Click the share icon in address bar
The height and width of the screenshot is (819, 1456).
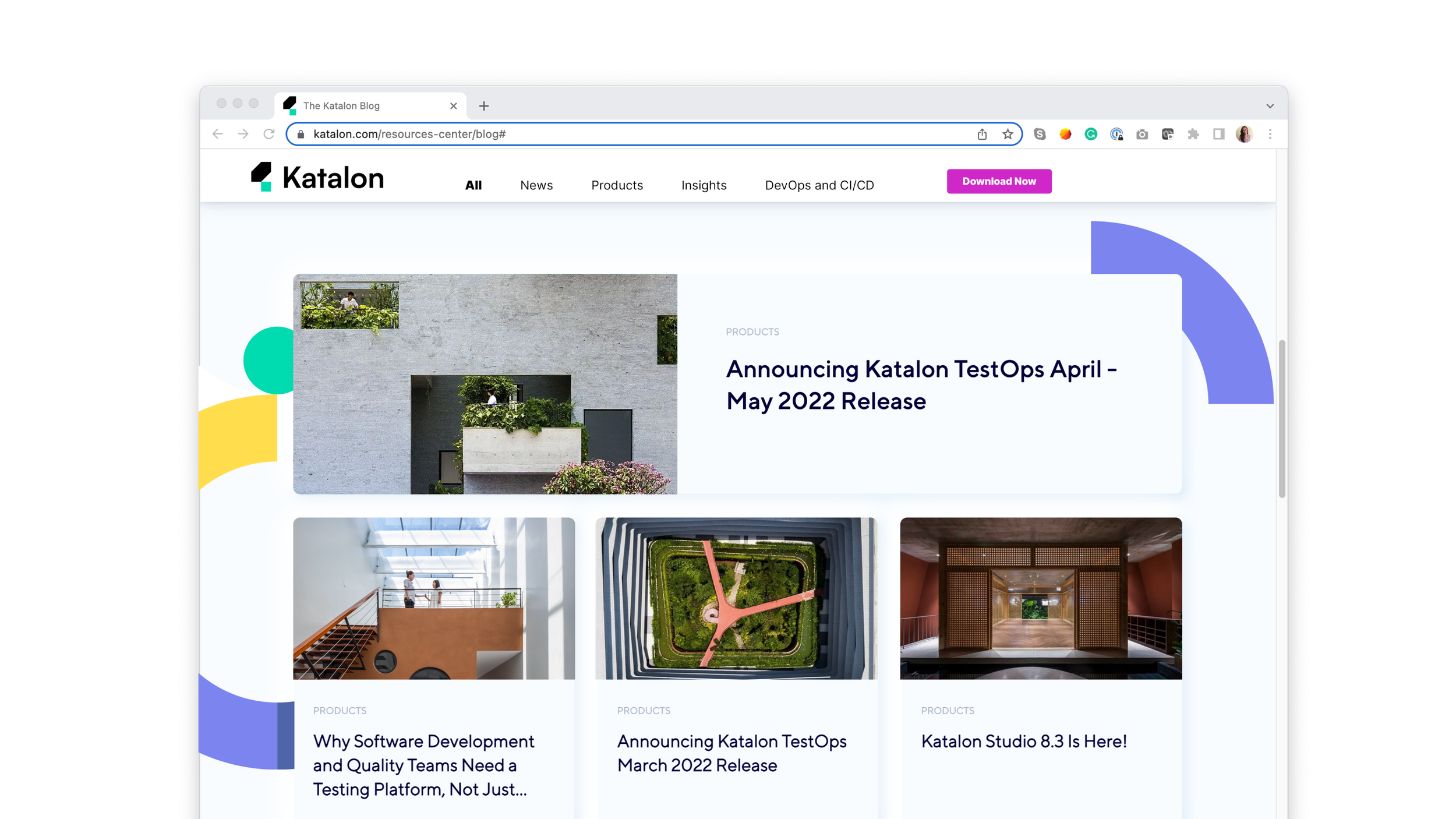pyautogui.click(x=982, y=134)
